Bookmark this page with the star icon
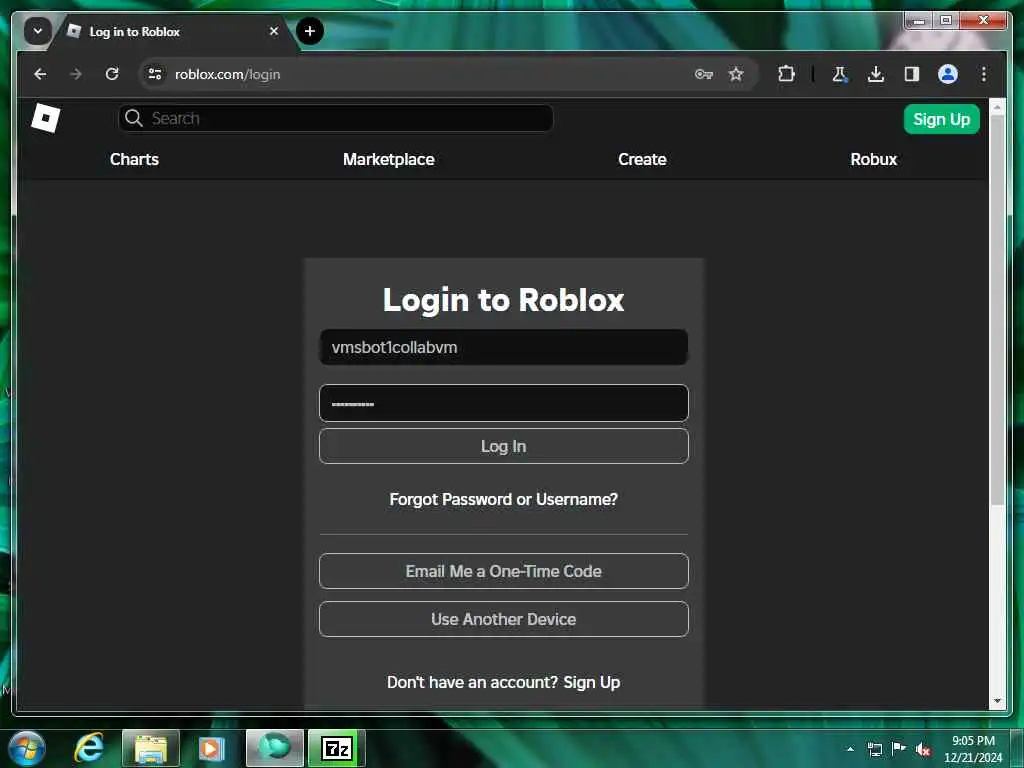The image size is (1024, 768). point(736,74)
